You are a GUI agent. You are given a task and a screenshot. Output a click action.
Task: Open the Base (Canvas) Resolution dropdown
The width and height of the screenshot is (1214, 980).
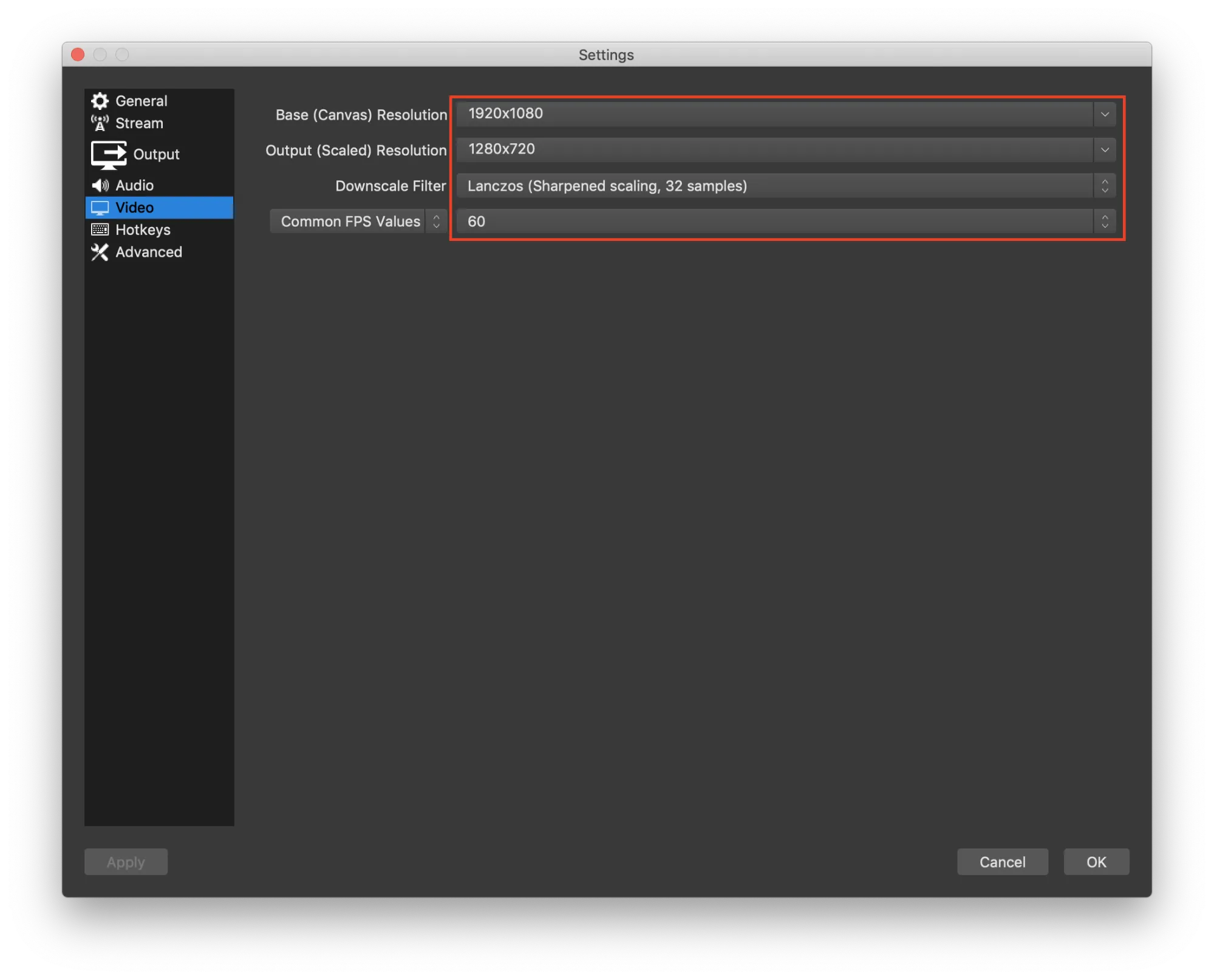click(x=1105, y=114)
